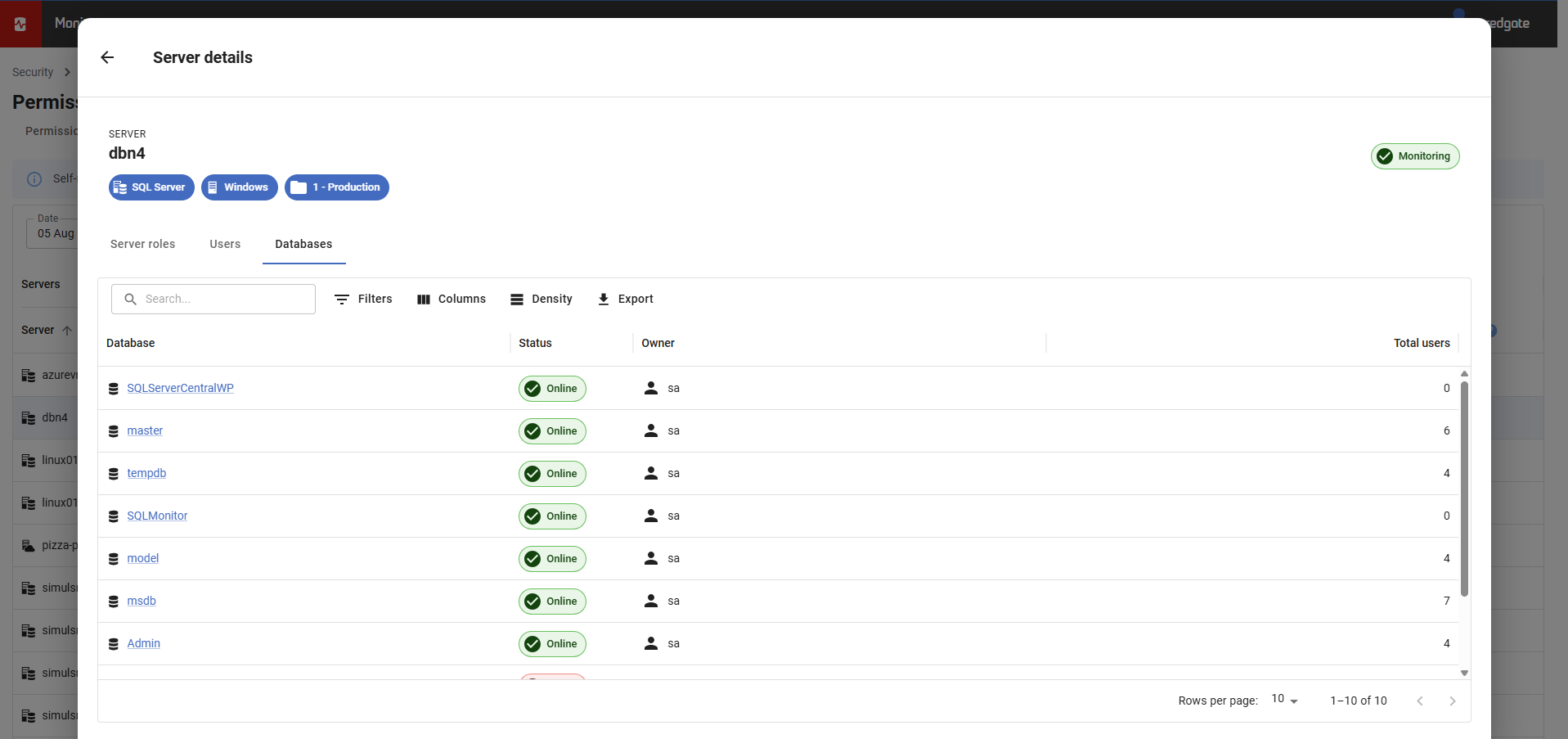This screenshot has height=739, width=1568.
Task: Open the SQLServerCentralWP database link
Action: [180, 388]
